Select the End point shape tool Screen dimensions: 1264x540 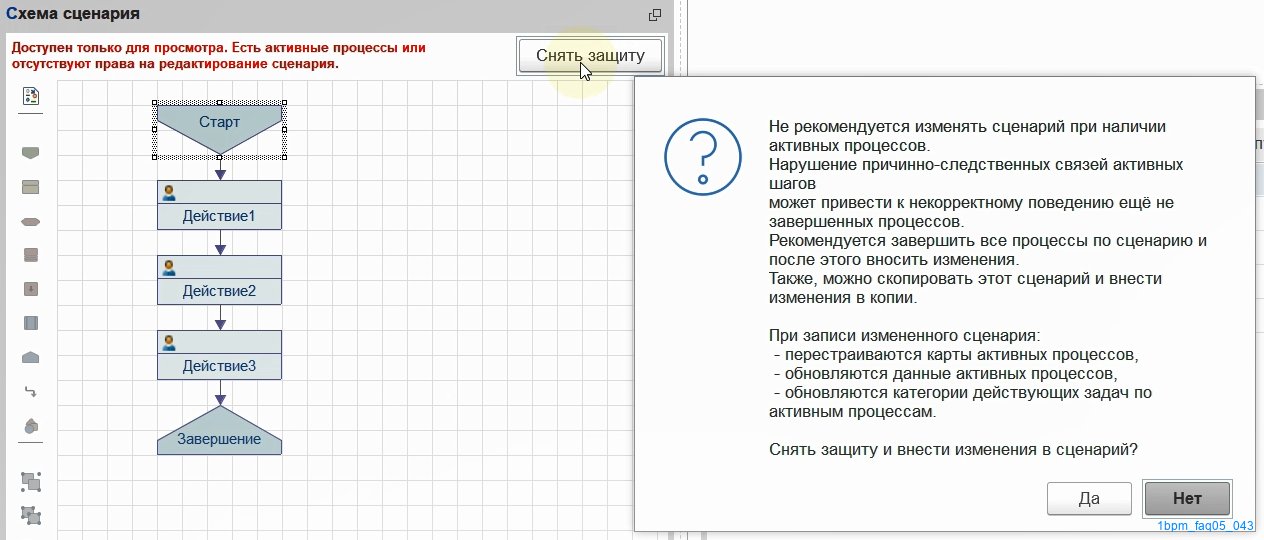pyautogui.click(x=31, y=357)
